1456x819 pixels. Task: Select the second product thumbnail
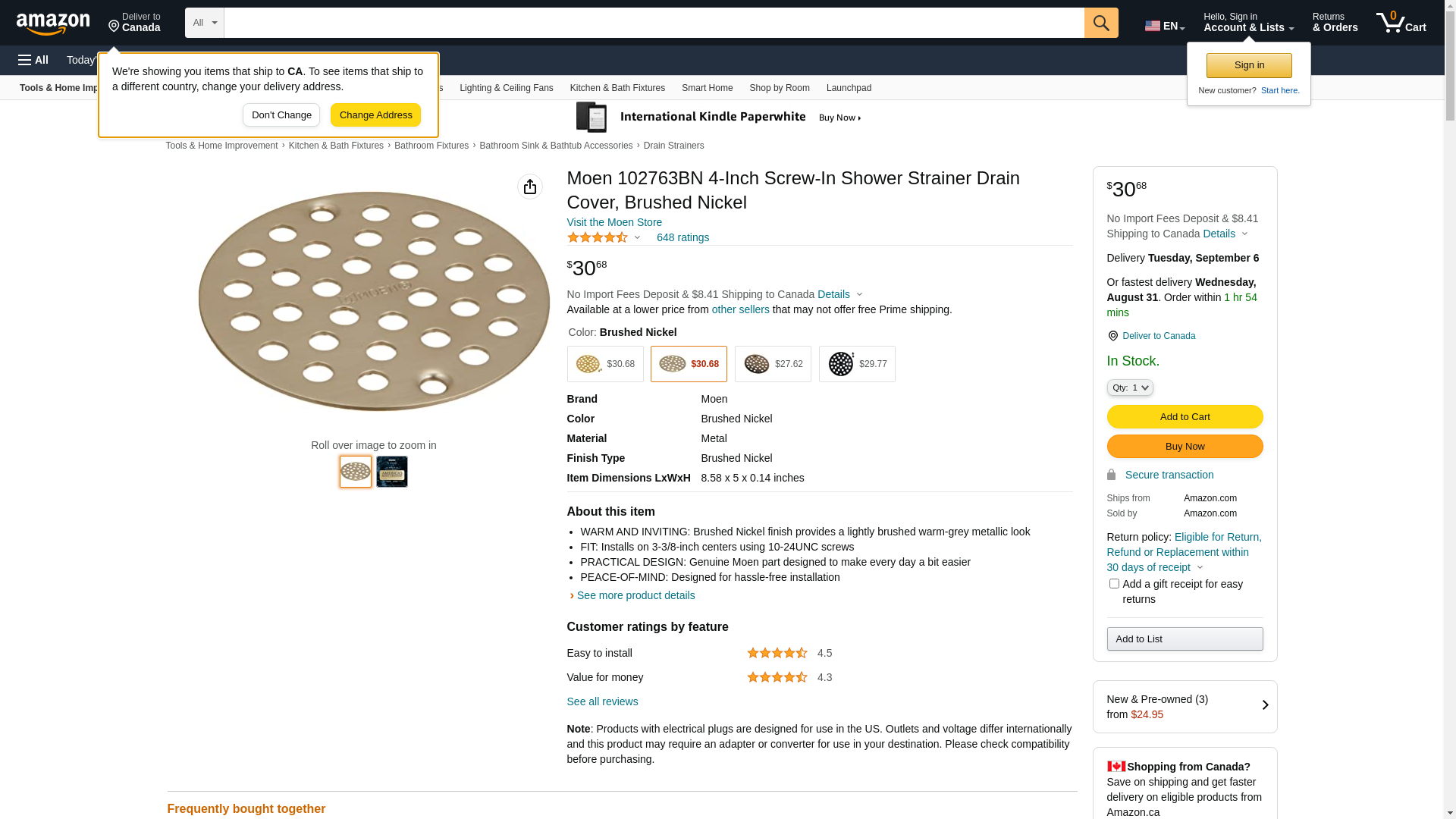pyautogui.click(x=392, y=472)
